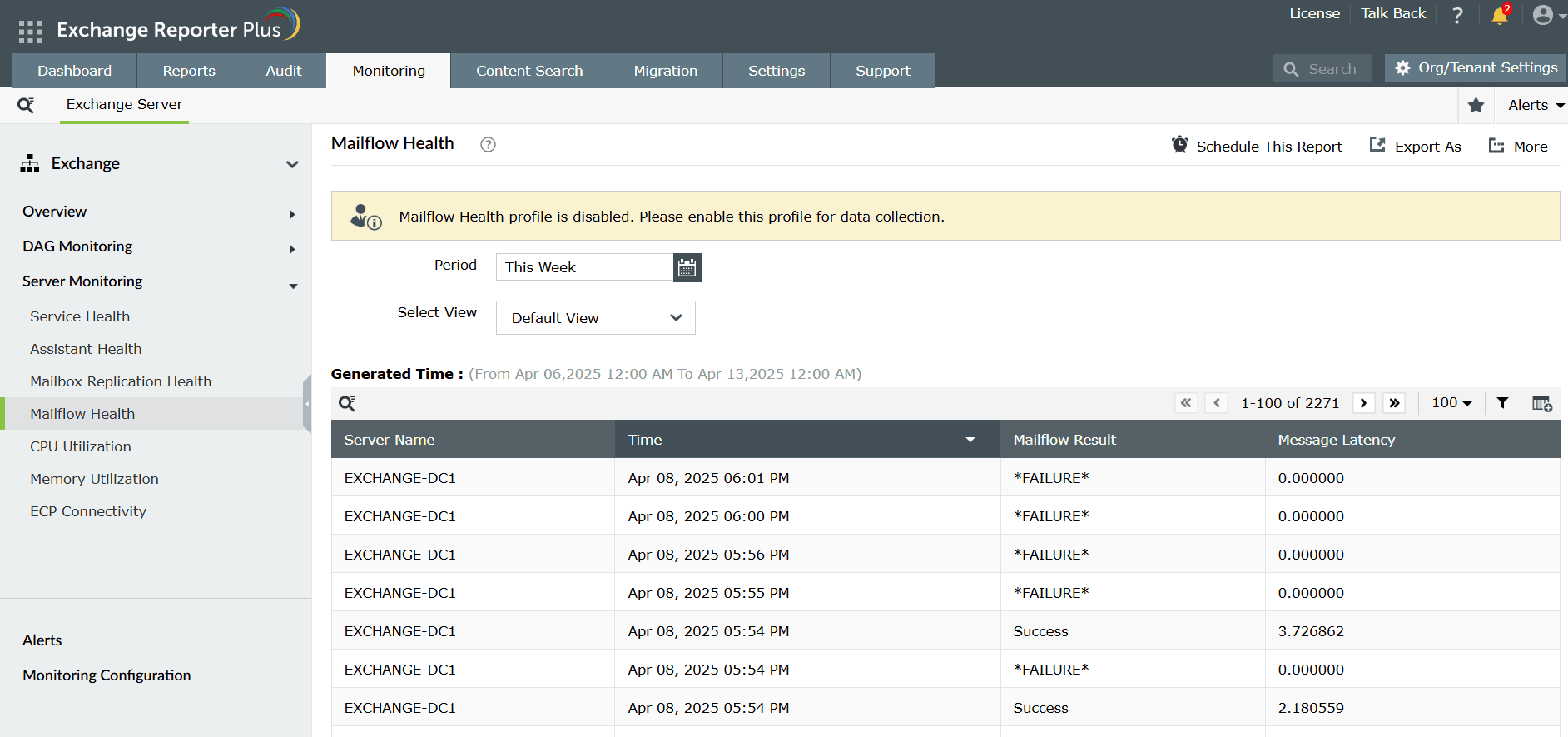This screenshot has width=1568, height=737.
Task: Click the top Search input field
Action: click(x=1322, y=69)
